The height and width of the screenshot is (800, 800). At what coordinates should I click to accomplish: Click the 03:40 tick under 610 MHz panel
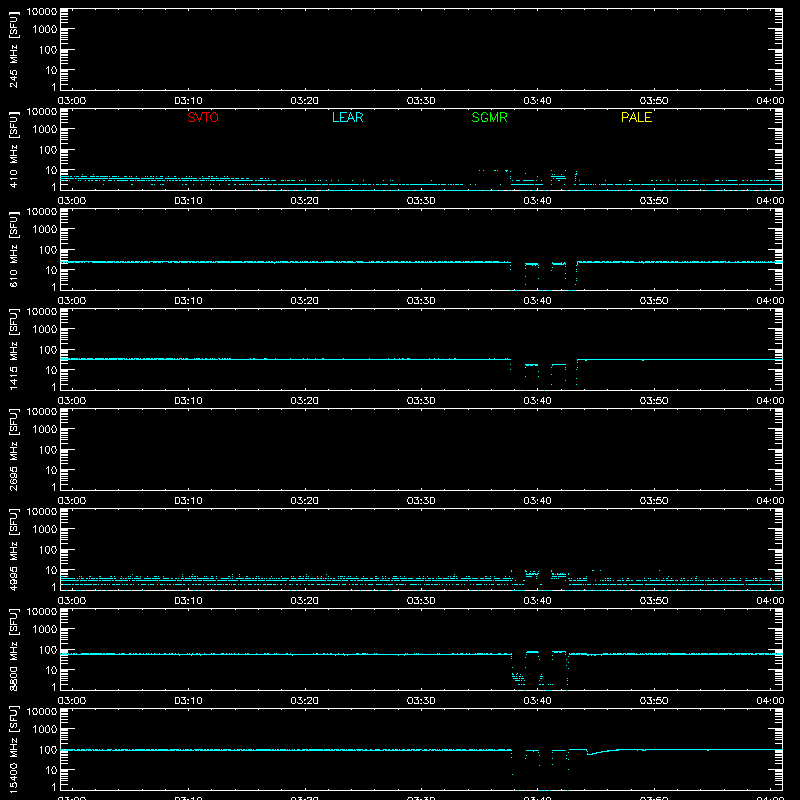coord(537,301)
